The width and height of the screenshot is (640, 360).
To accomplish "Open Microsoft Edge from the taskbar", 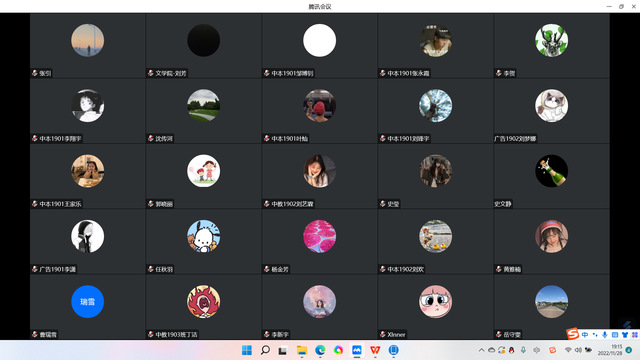I will click(320, 350).
